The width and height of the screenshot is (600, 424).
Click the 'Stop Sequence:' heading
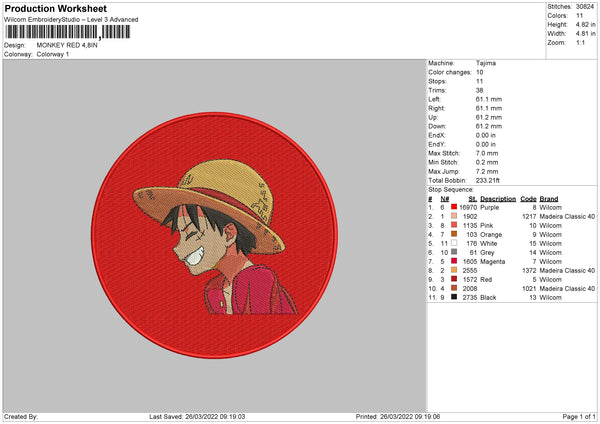[x=451, y=190]
